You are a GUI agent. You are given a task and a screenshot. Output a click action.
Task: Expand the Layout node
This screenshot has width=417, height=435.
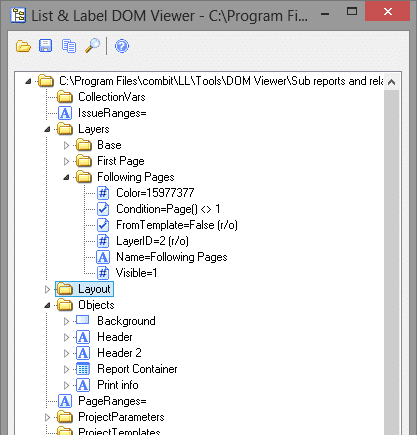click(47, 289)
